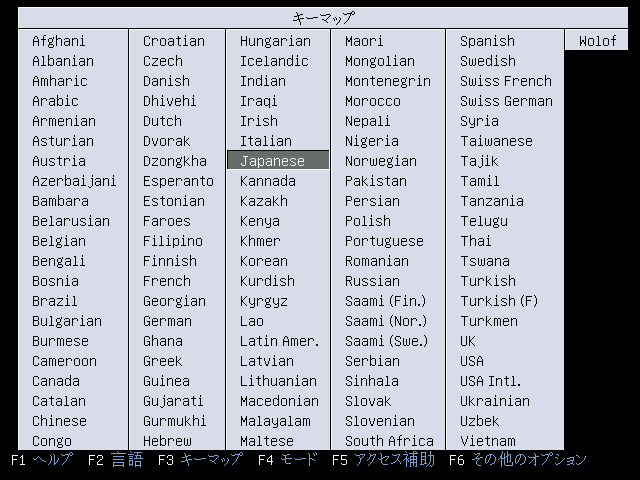Choose Latin Amer. keyboard layout
Image resolution: width=640 pixels, height=480 pixels.
coord(280,341)
